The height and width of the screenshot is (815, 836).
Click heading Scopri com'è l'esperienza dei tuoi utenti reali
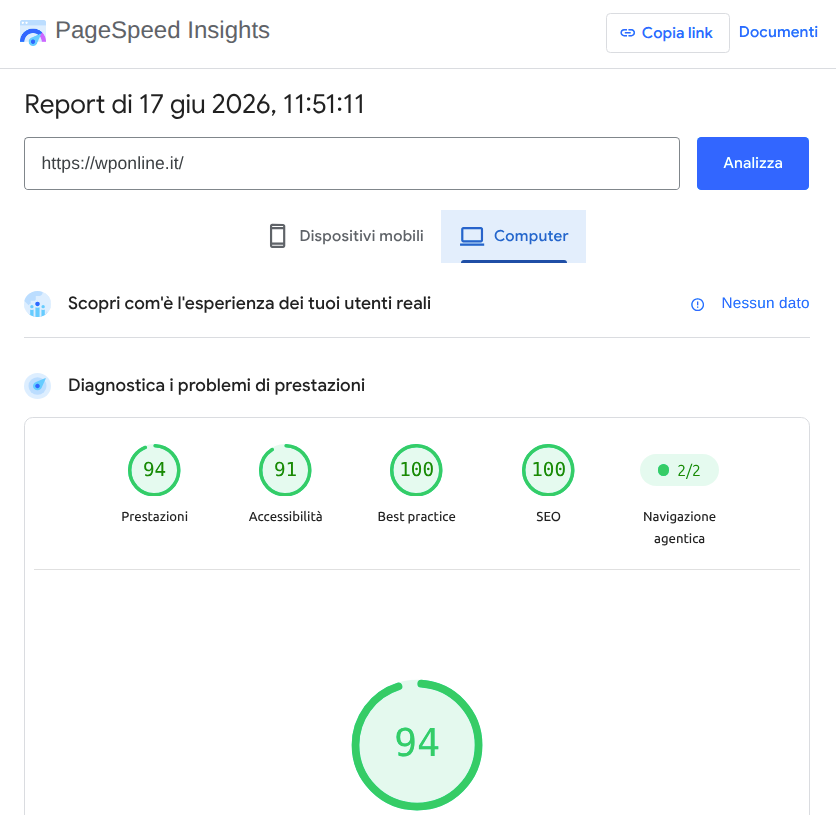click(249, 303)
